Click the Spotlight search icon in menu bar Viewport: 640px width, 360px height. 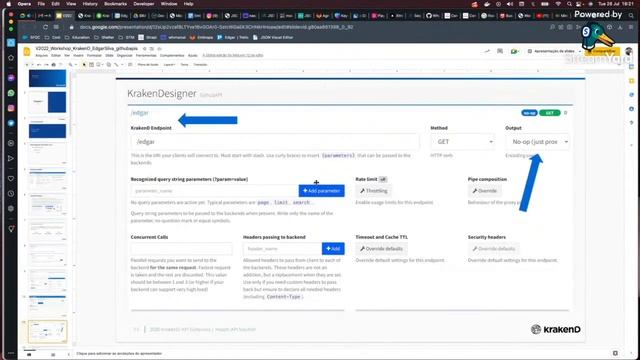click(569, 4)
